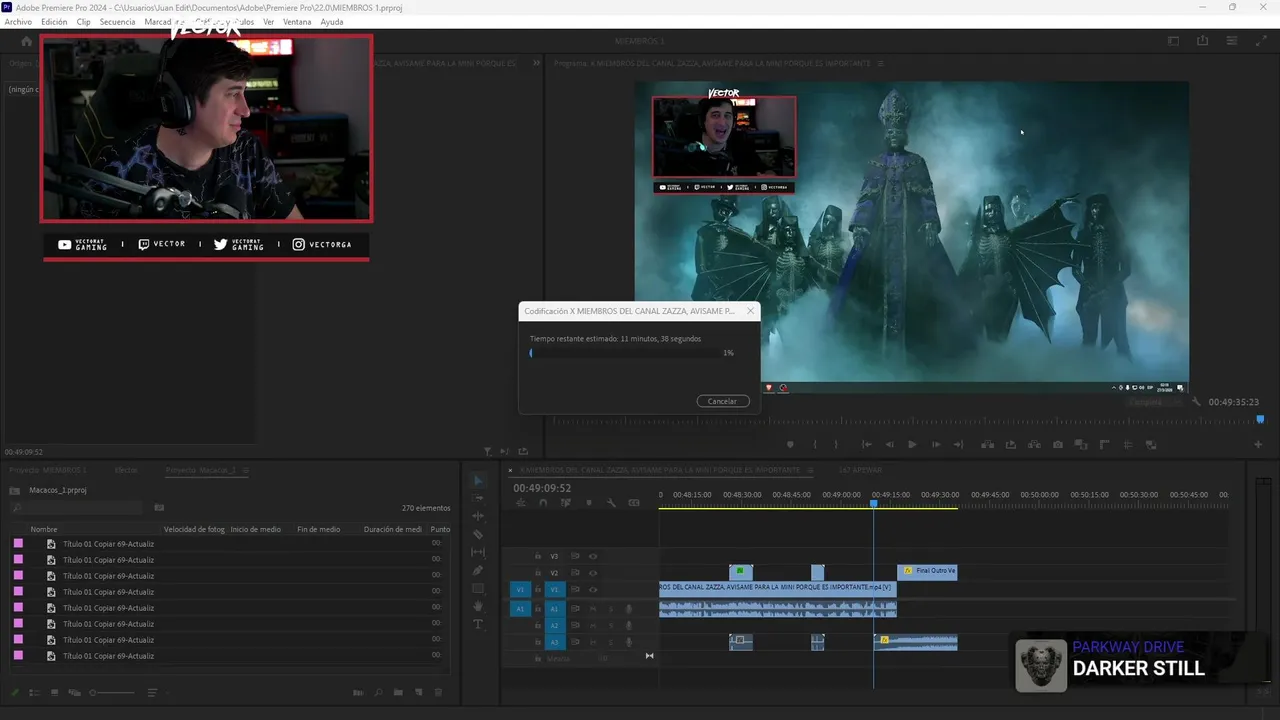Toggle visibility eye of track V2
This screenshot has width=1280, height=720.
(x=593, y=573)
